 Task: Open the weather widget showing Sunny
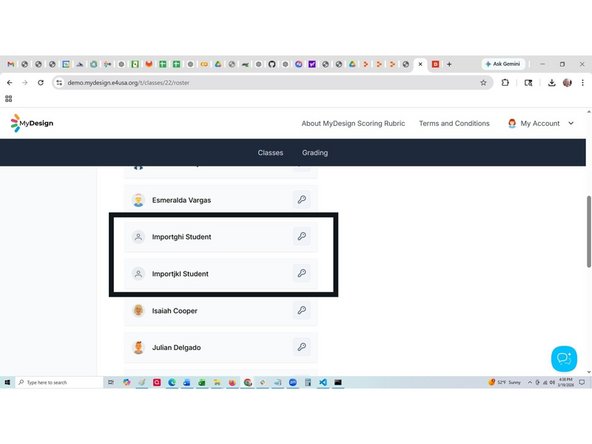tap(504, 382)
